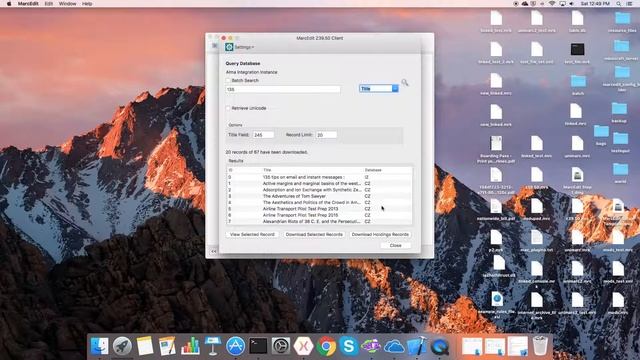Screen dimensions: 640x360
Task: Open Xcode hammer icon in dock
Action: tap(417, 346)
